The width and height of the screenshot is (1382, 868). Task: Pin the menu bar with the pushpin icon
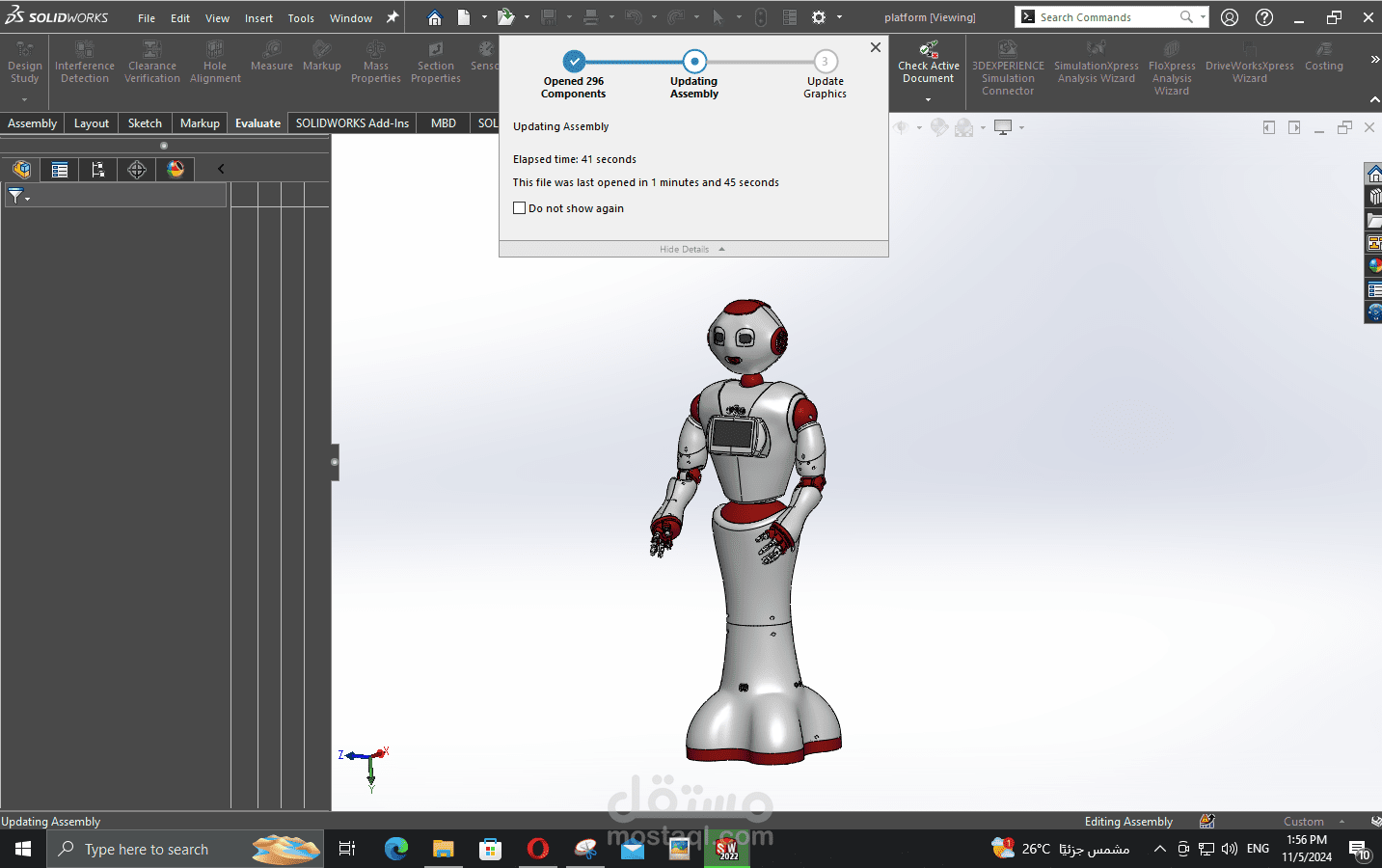click(x=393, y=17)
